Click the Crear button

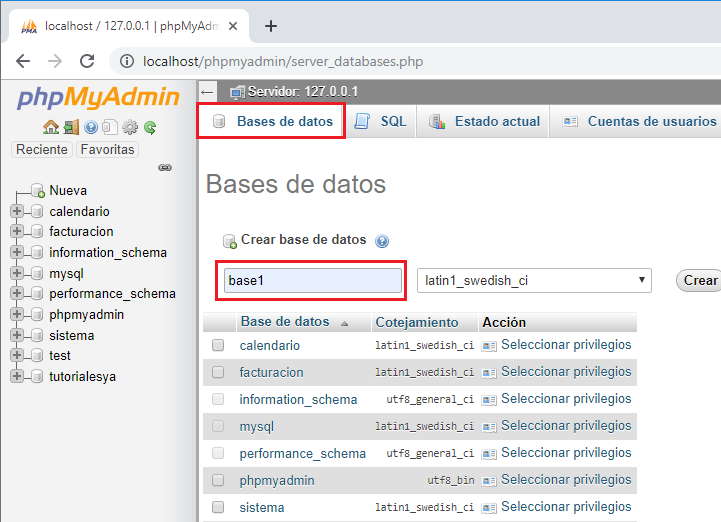[x=699, y=281]
